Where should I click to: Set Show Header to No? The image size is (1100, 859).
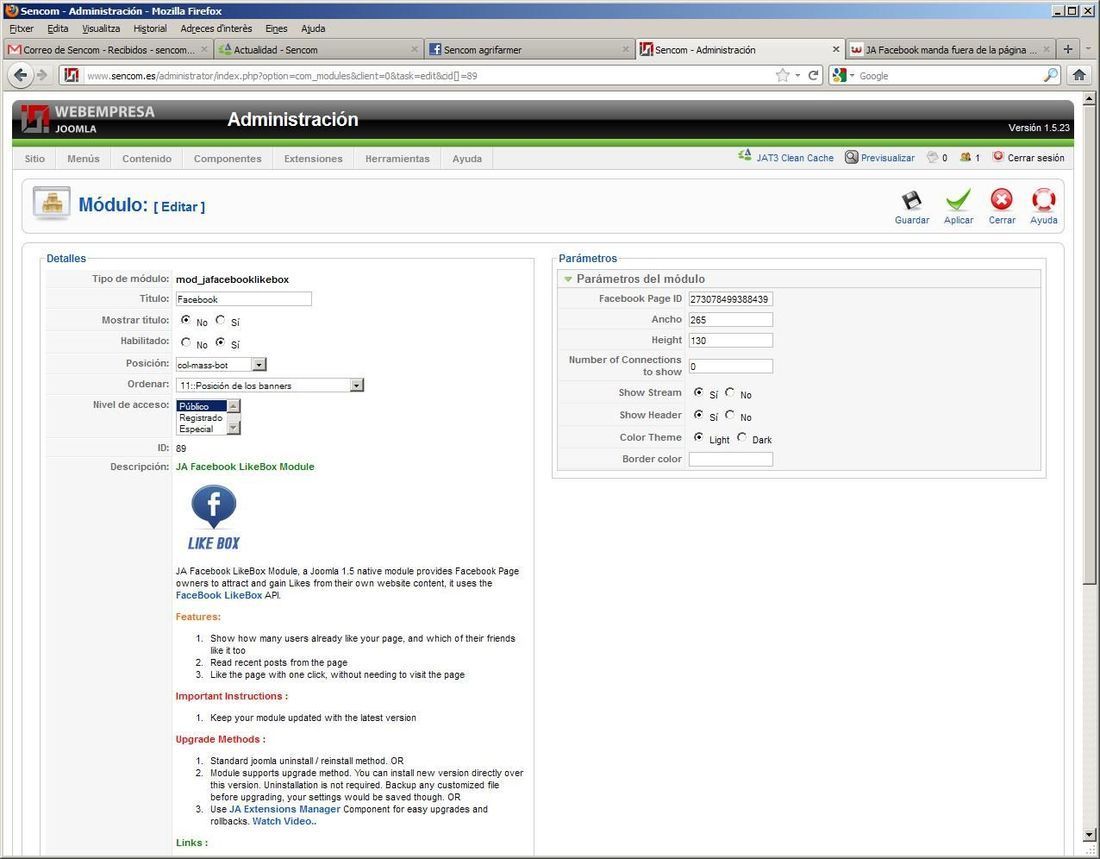[730, 415]
